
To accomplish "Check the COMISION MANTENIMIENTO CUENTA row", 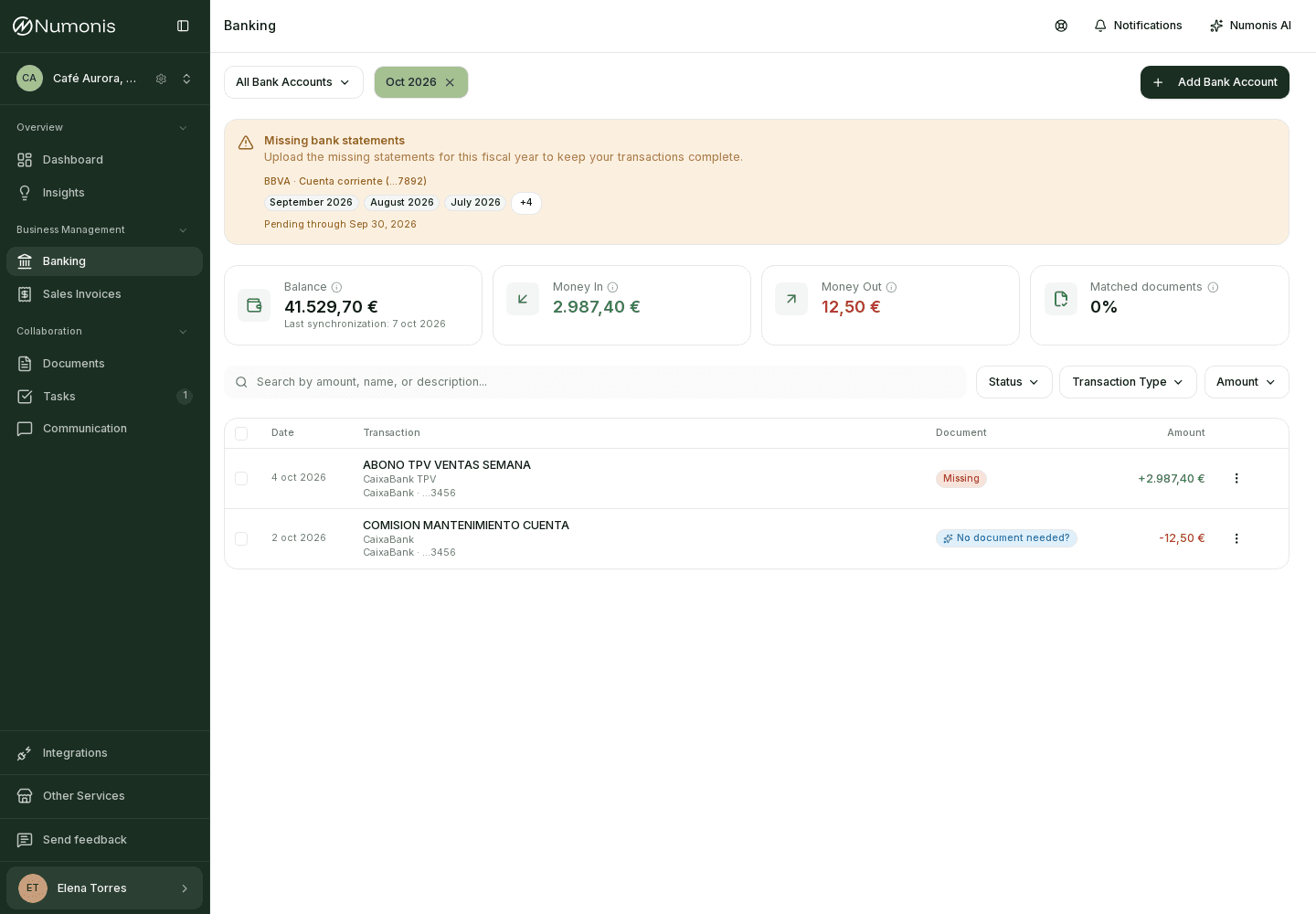I will click(241, 538).
